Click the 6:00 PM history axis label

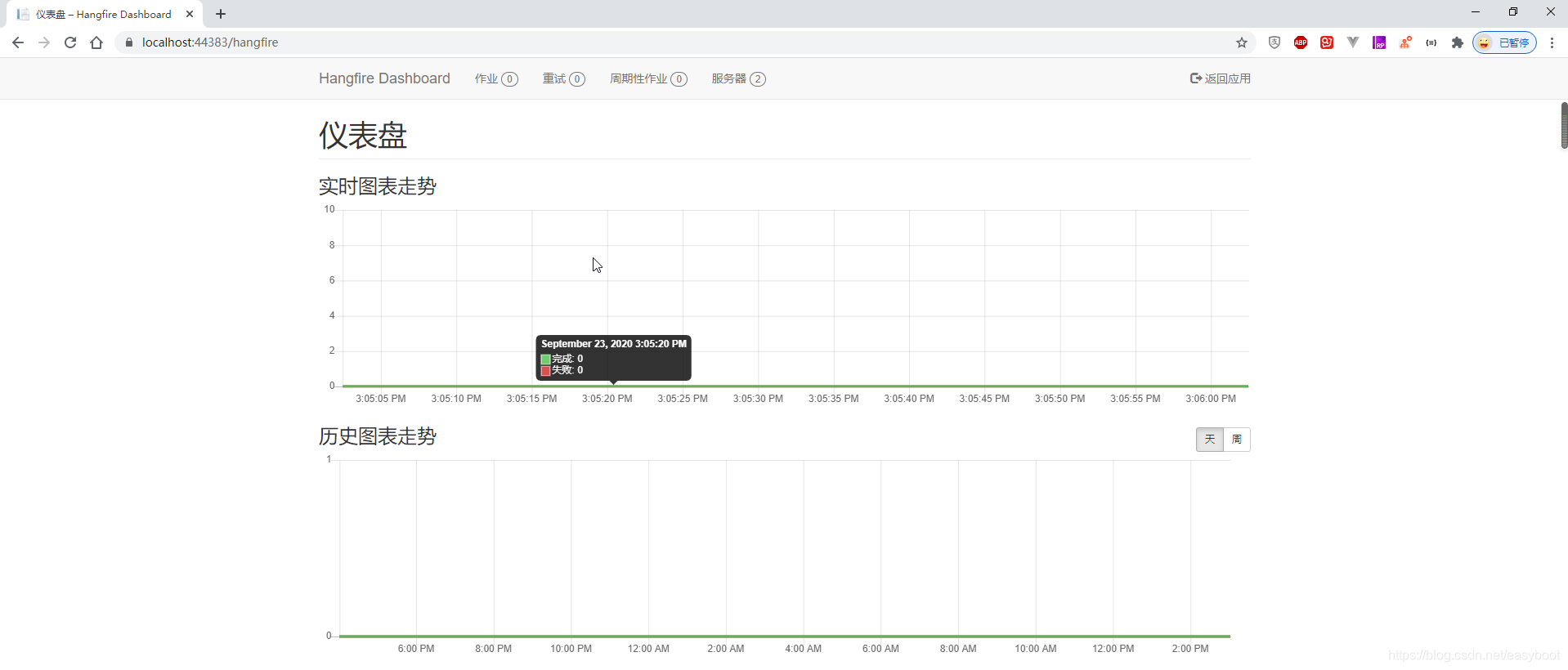click(x=416, y=649)
